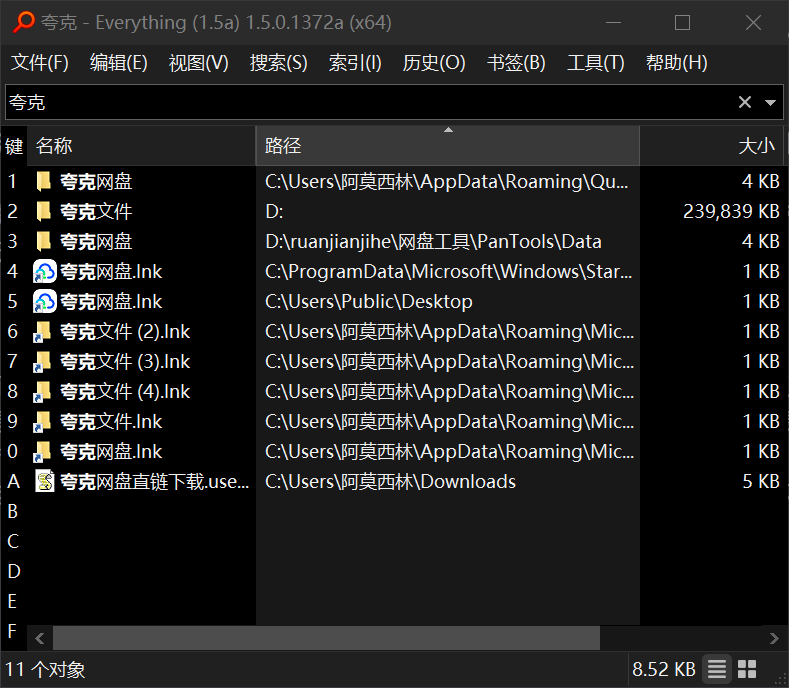Expand the search history dropdown arrow
This screenshot has width=789, height=688.
[770, 103]
